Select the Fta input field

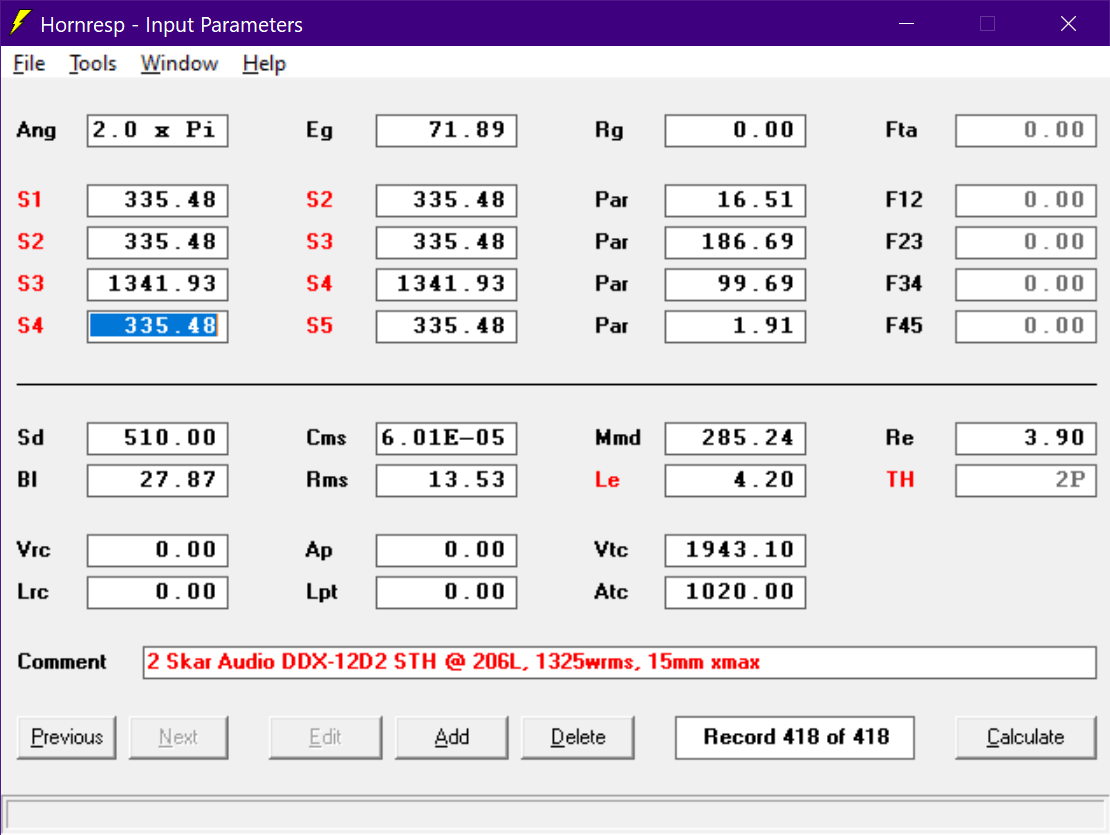(x=1025, y=130)
